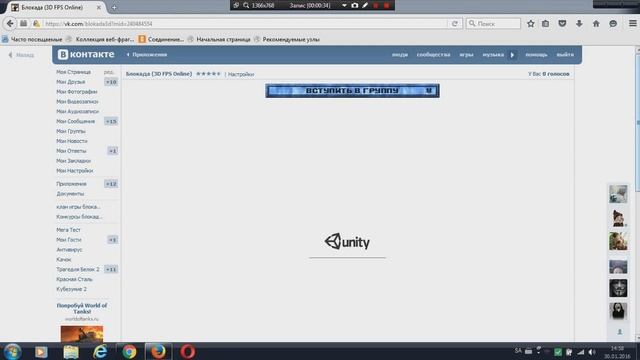Screen dimensions: 640x360
Task: Open Мои Друзья in sidebar
Action: (71, 82)
